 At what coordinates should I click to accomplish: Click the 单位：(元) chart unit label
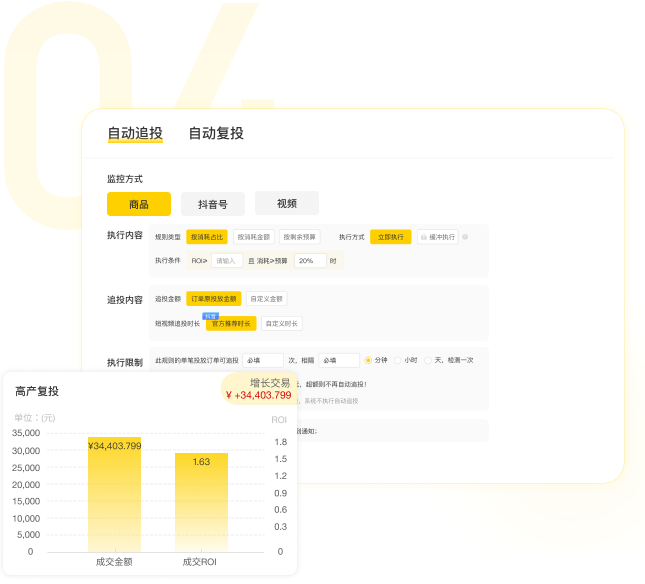click(x=35, y=418)
